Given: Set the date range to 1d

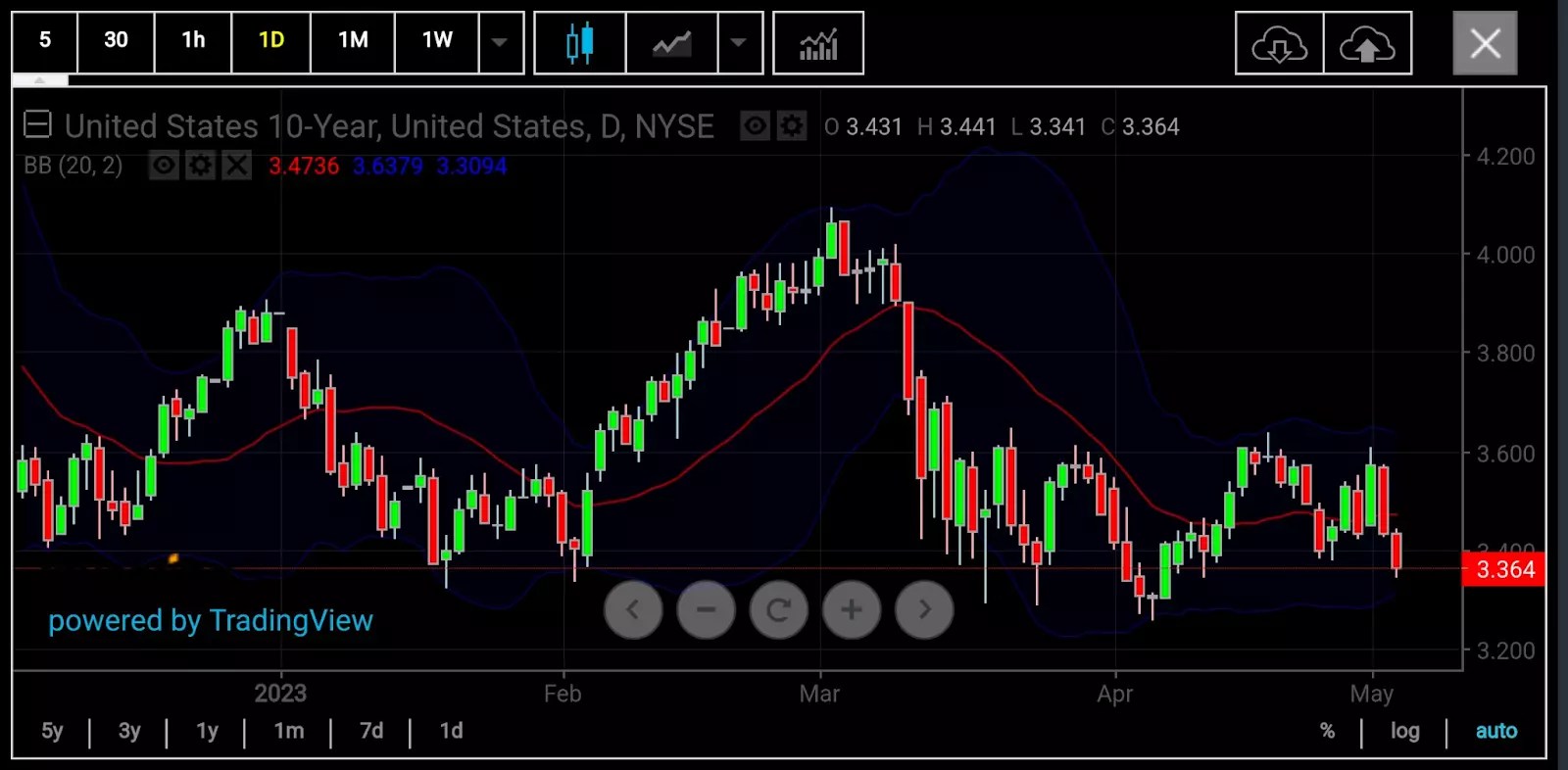Looking at the screenshot, I should [x=451, y=731].
